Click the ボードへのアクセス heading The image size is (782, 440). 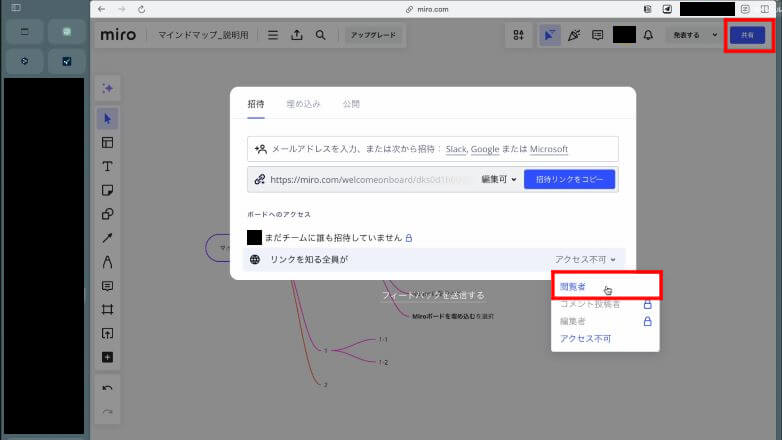tap(279, 215)
